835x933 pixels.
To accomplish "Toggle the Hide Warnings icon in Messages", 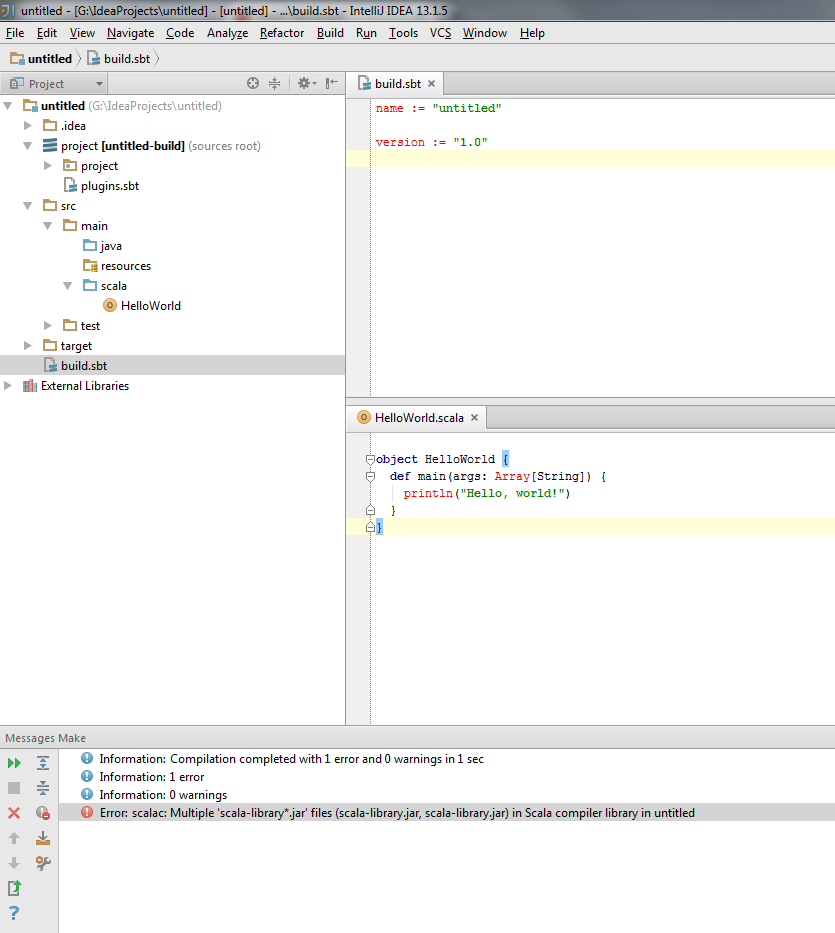I will click(x=43, y=813).
